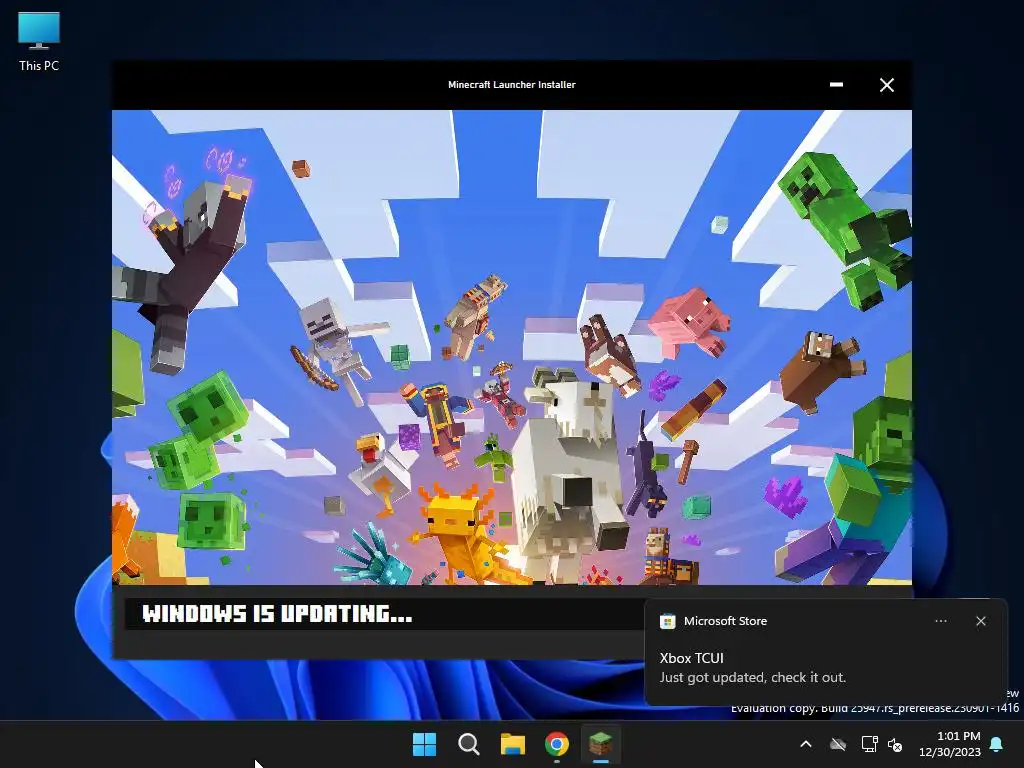Image resolution: width=1024 pixels, height=768 pixels.
Task: Click the Microsoft Store notification header label
Action: click(725, 621)
